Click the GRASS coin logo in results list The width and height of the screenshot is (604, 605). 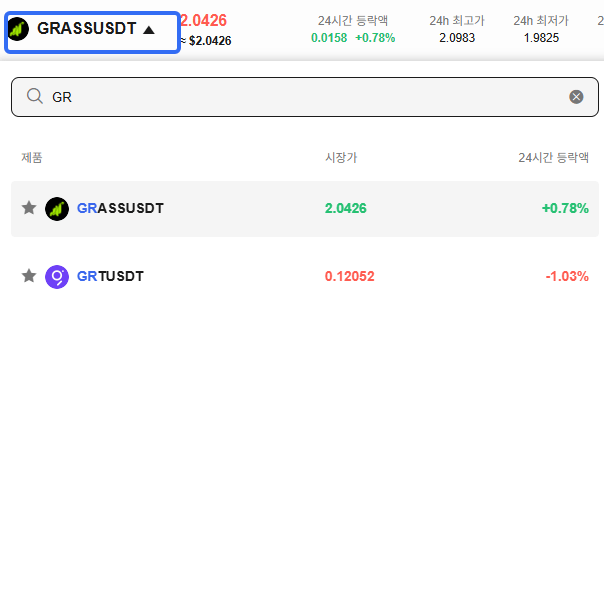coord(57,209)
